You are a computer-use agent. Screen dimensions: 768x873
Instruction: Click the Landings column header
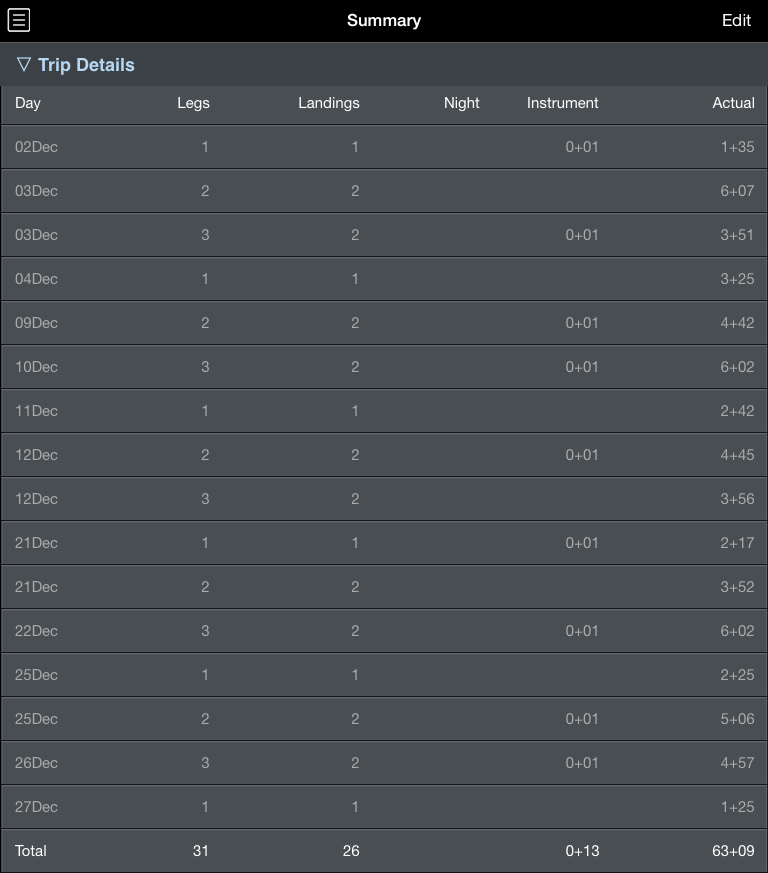click(x=329, y=103)
